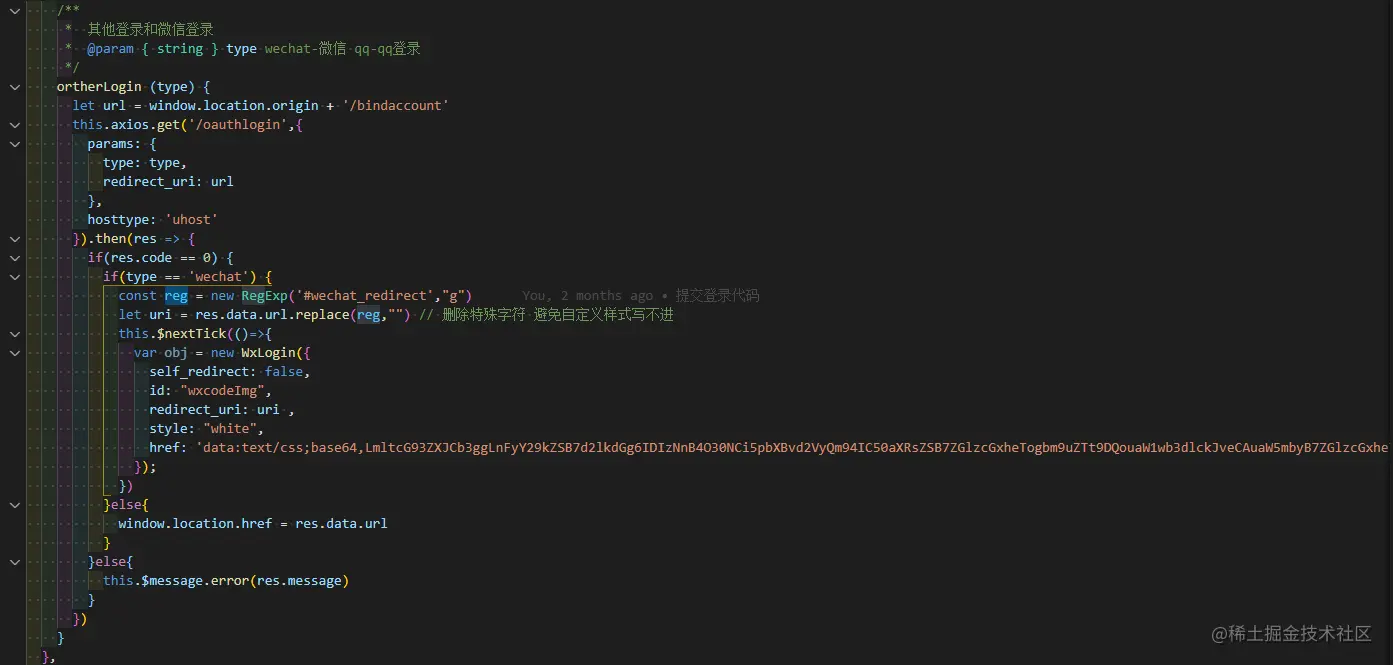Click the base64 data:text/css href string

pyautogui.click(x=794, y=447)
